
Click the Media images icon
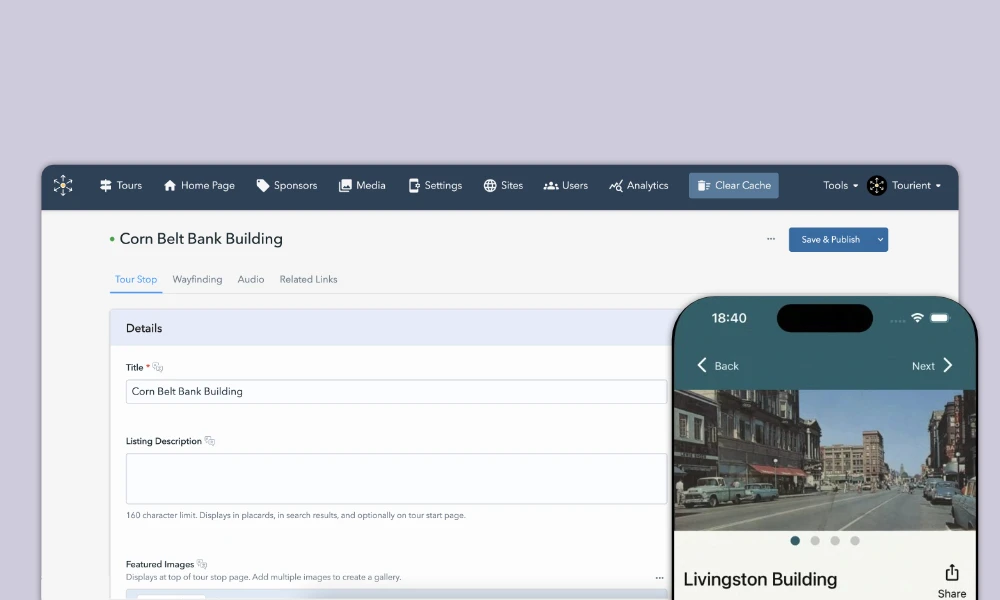(345, 186)
